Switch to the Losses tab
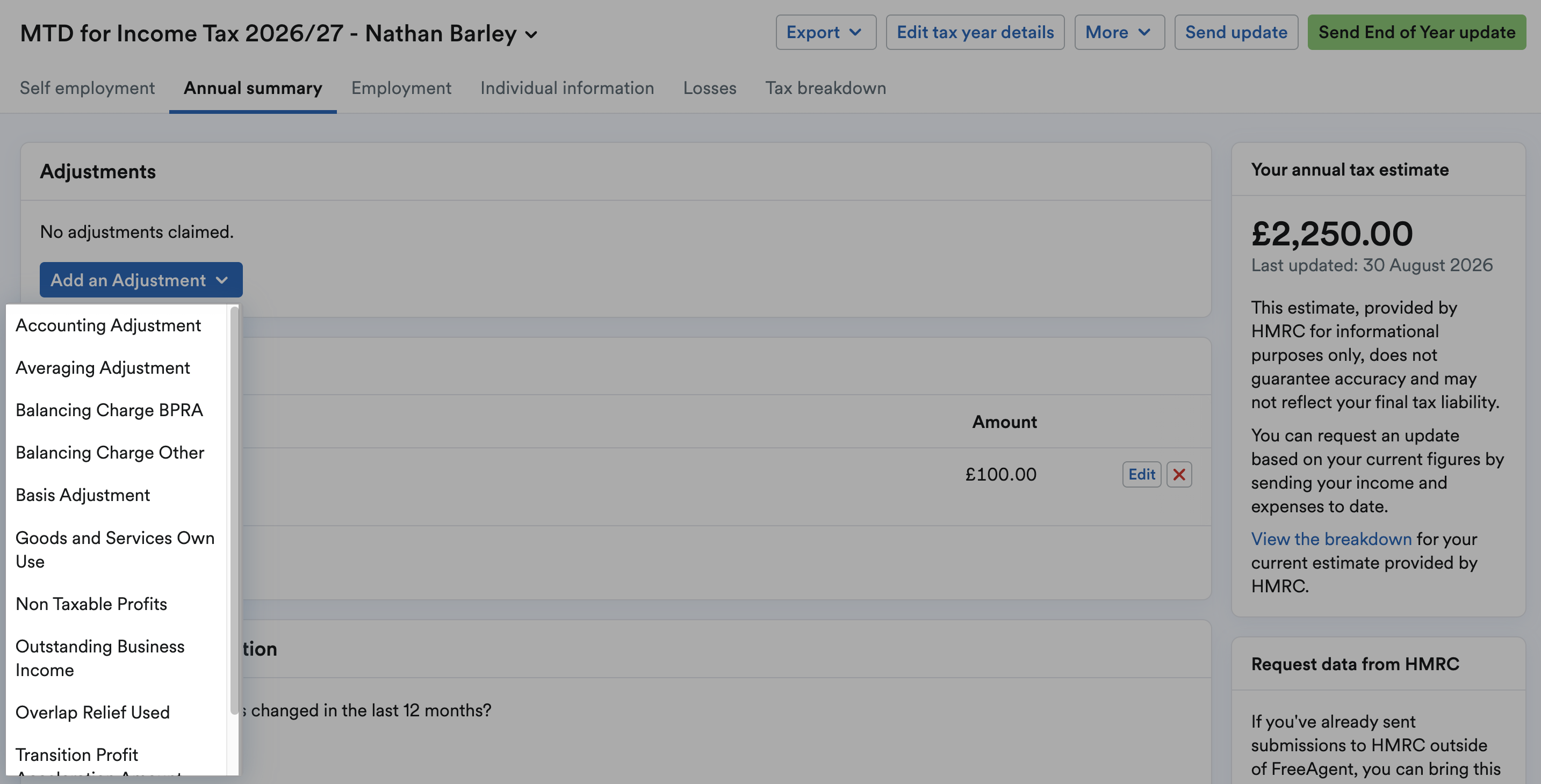The width and height of the screenshot is (1541, 784). click(709, 88)
